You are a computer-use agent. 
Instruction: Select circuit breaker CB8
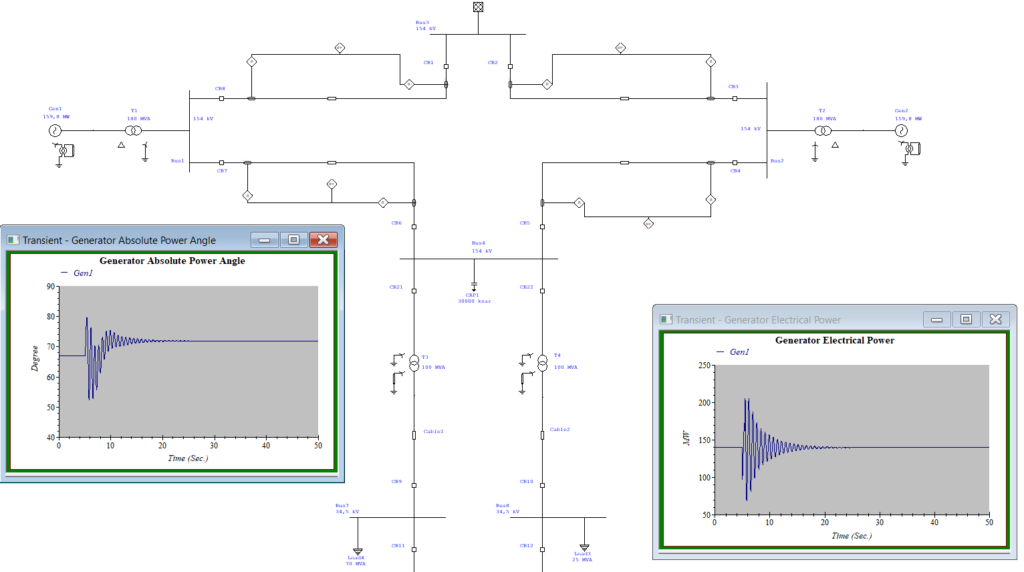point(221,99)
